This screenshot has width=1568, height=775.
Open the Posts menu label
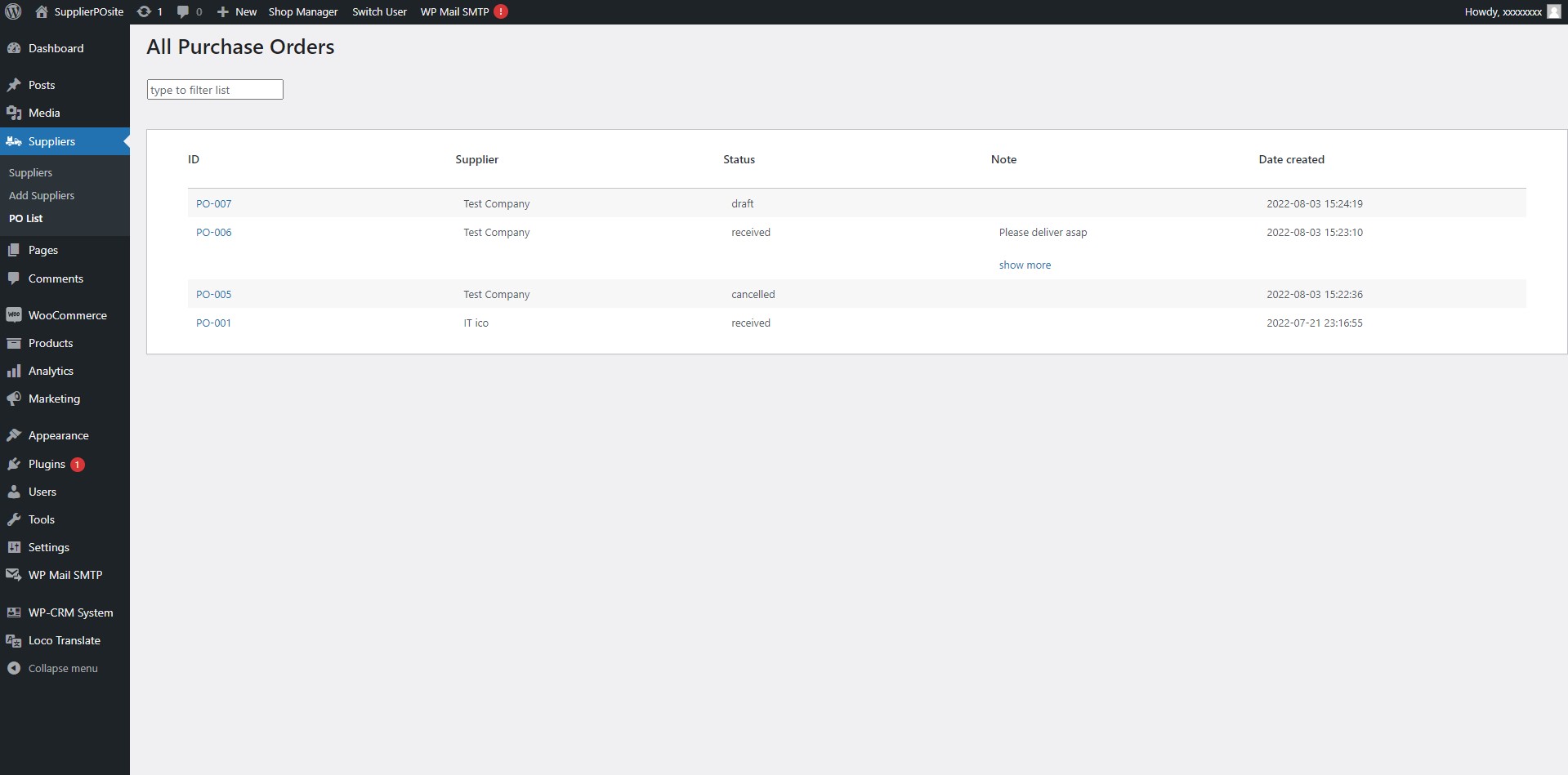tap(42, 85)
